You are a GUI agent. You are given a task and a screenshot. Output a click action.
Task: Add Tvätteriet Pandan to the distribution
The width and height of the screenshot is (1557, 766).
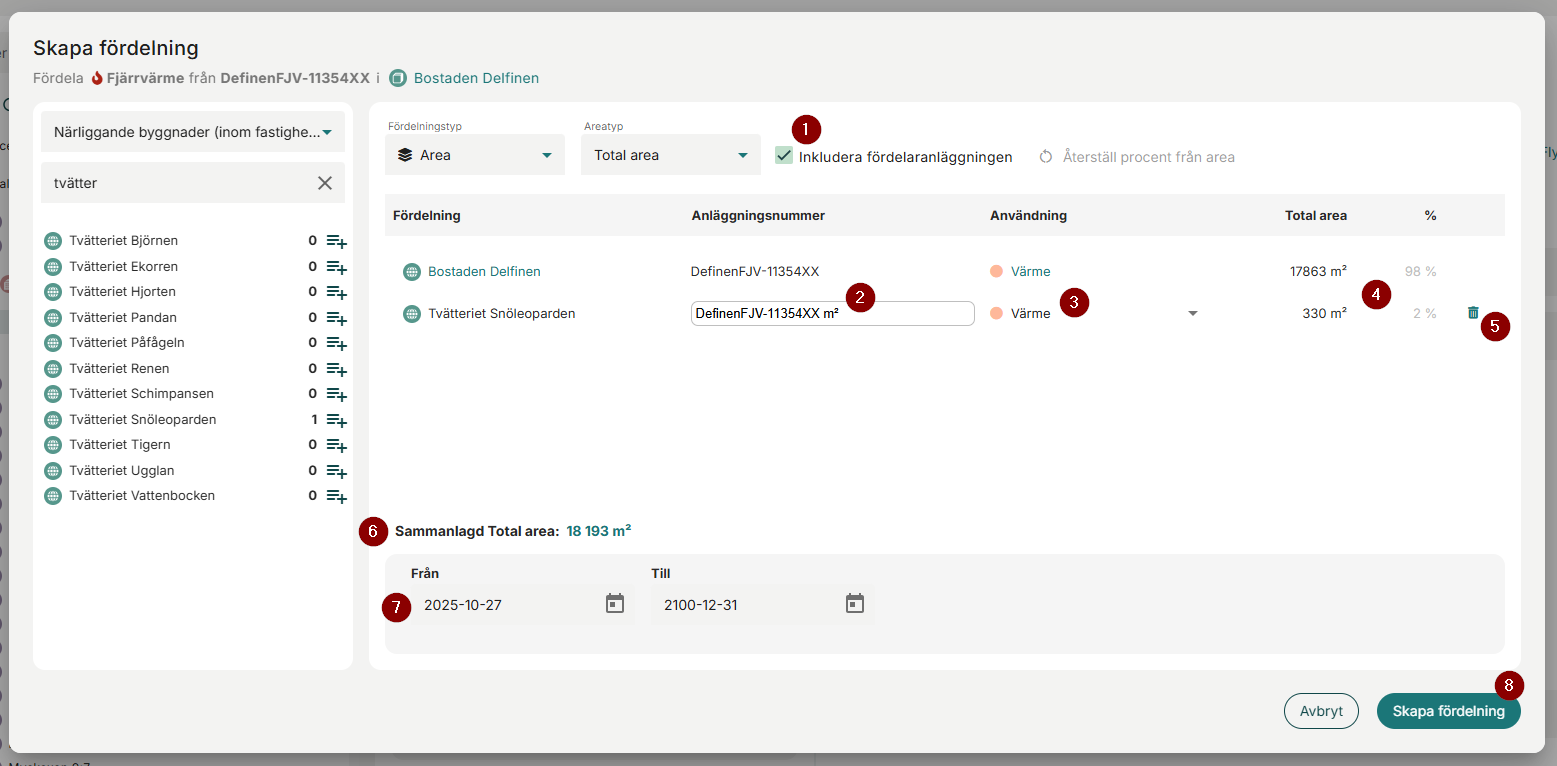336,318
